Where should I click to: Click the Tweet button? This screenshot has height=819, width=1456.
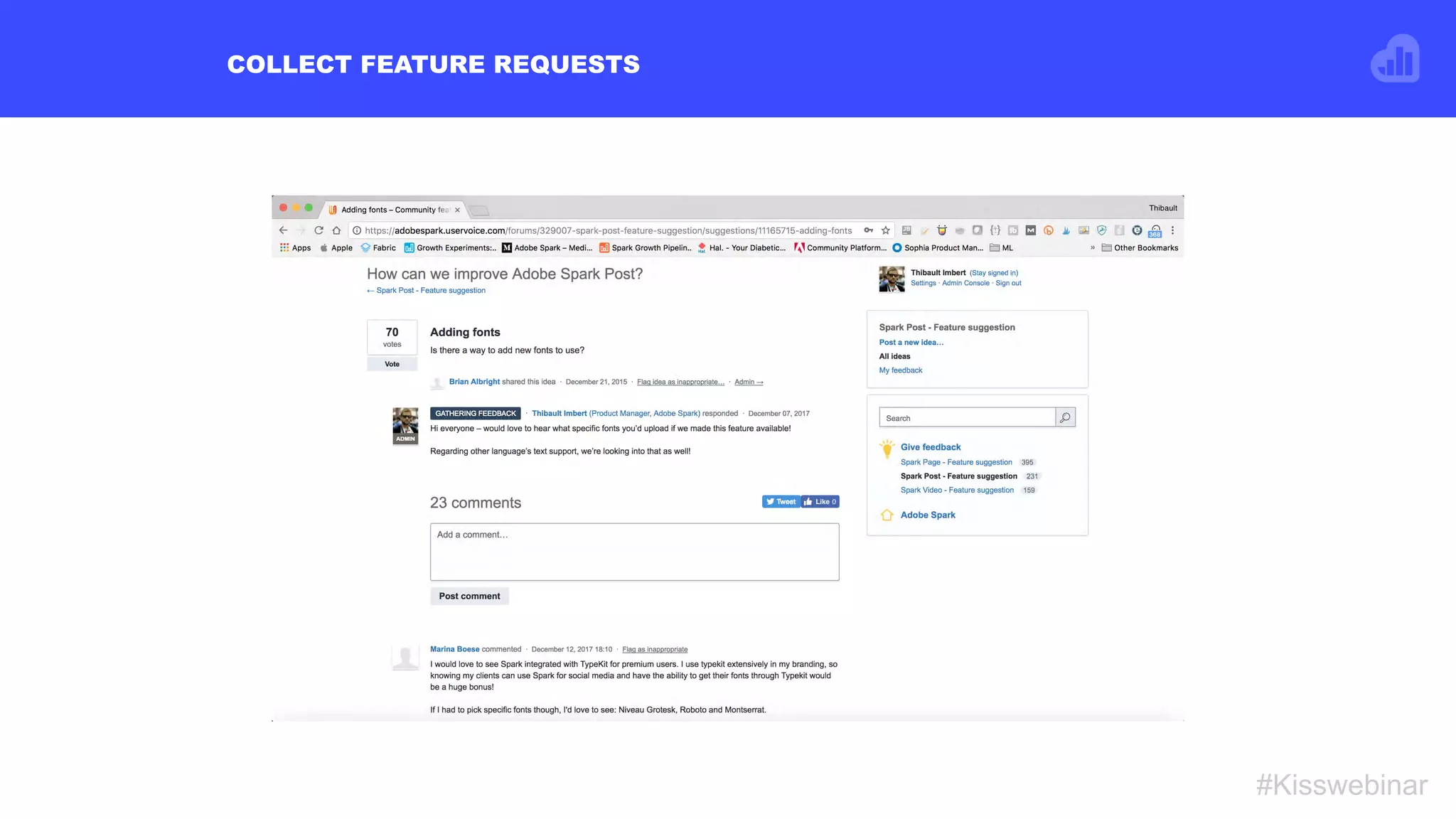coord(781,502)
